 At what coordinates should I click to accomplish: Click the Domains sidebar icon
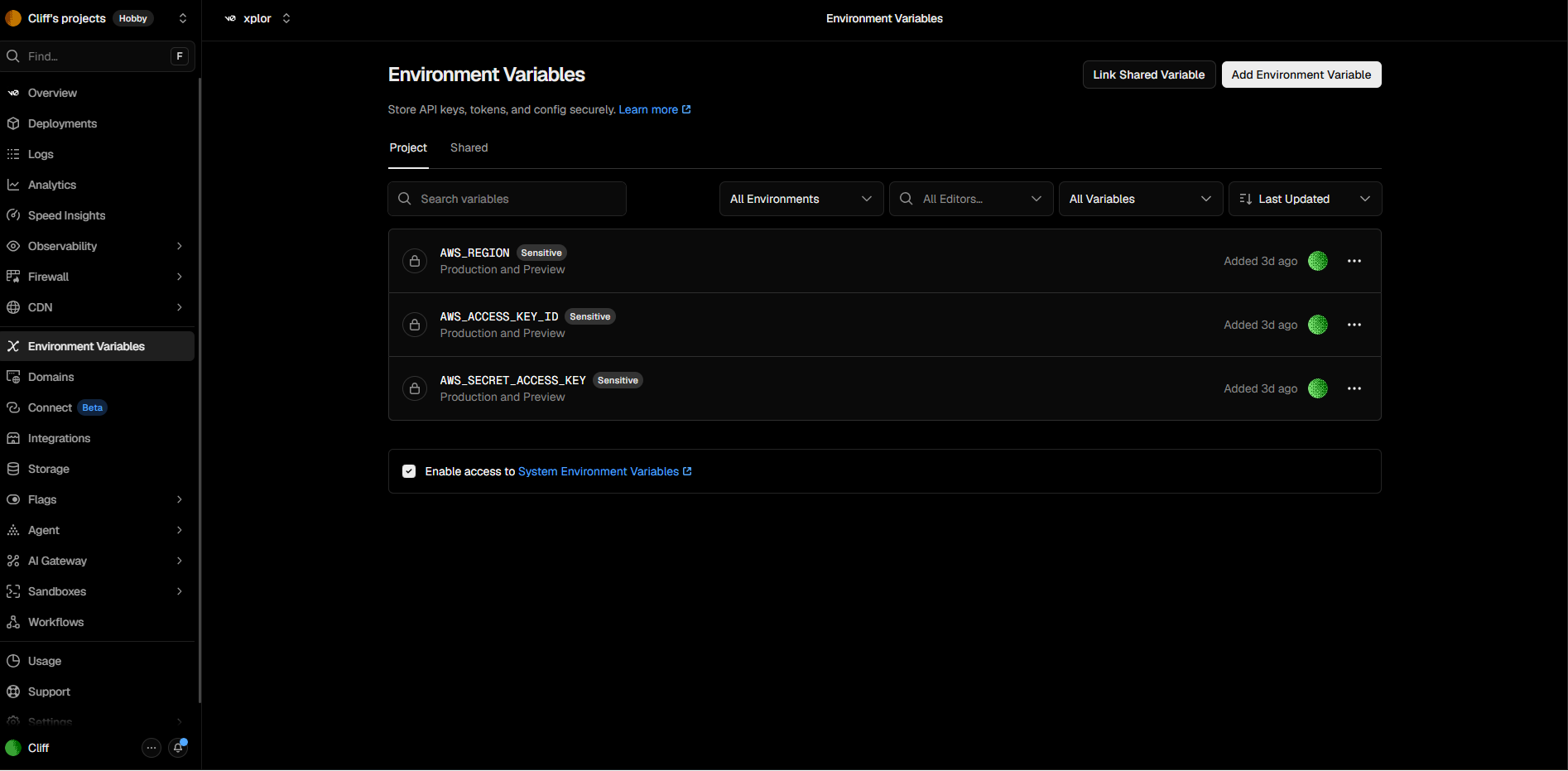(13, 377)
